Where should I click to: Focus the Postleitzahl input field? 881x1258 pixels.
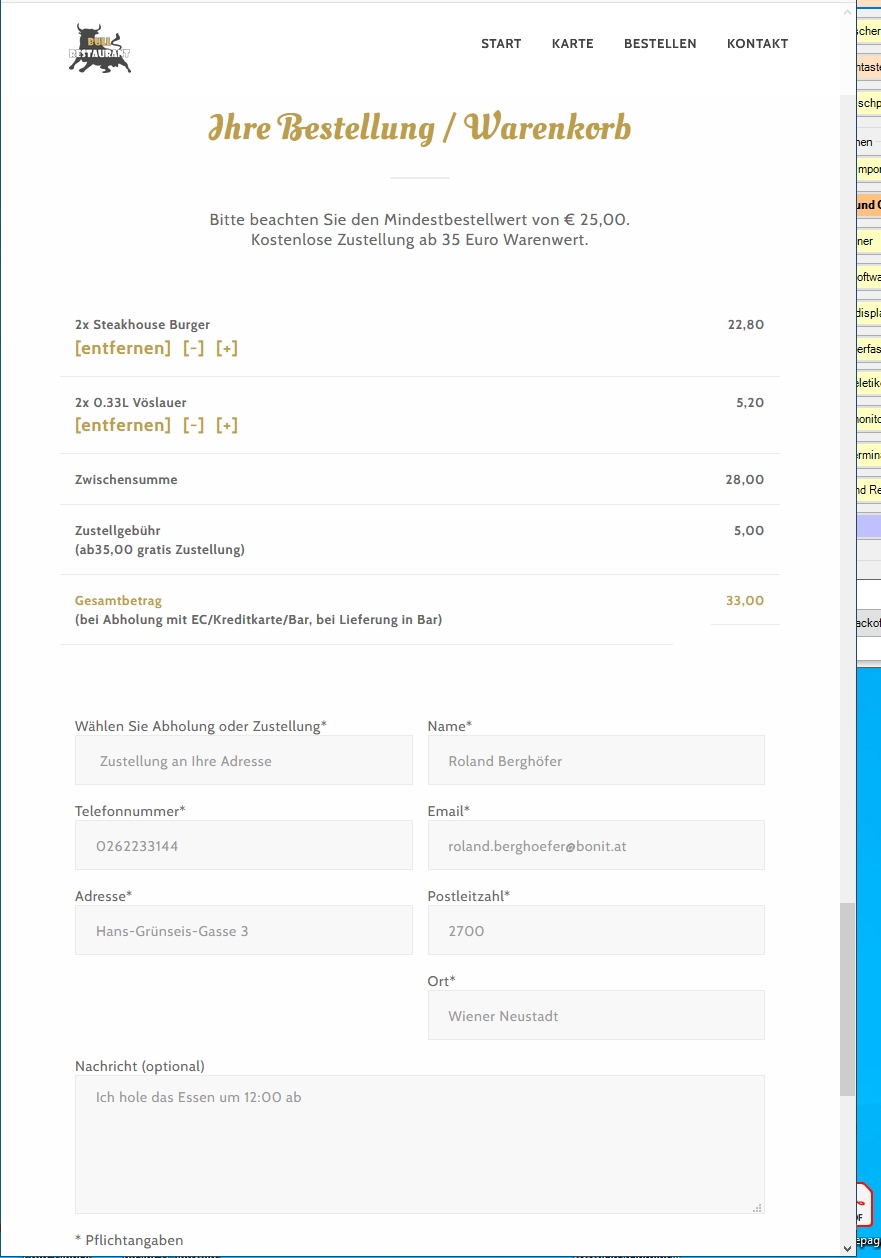[x=596, y=931]
